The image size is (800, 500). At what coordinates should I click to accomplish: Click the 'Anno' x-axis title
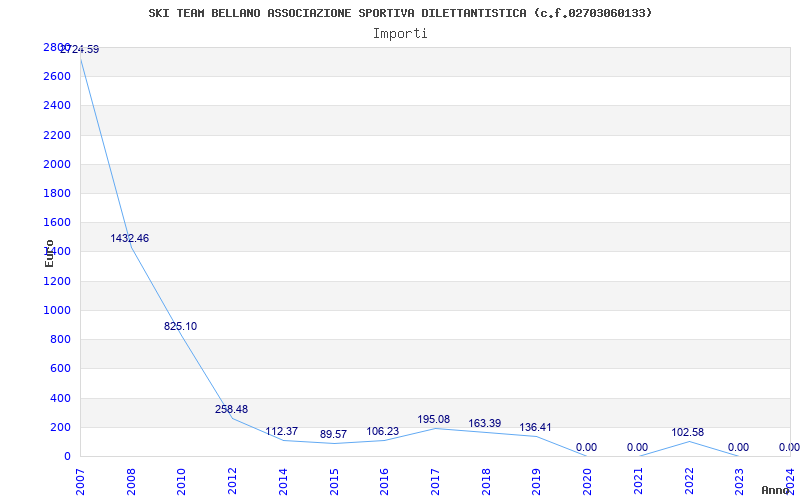(x=777, y=490)
